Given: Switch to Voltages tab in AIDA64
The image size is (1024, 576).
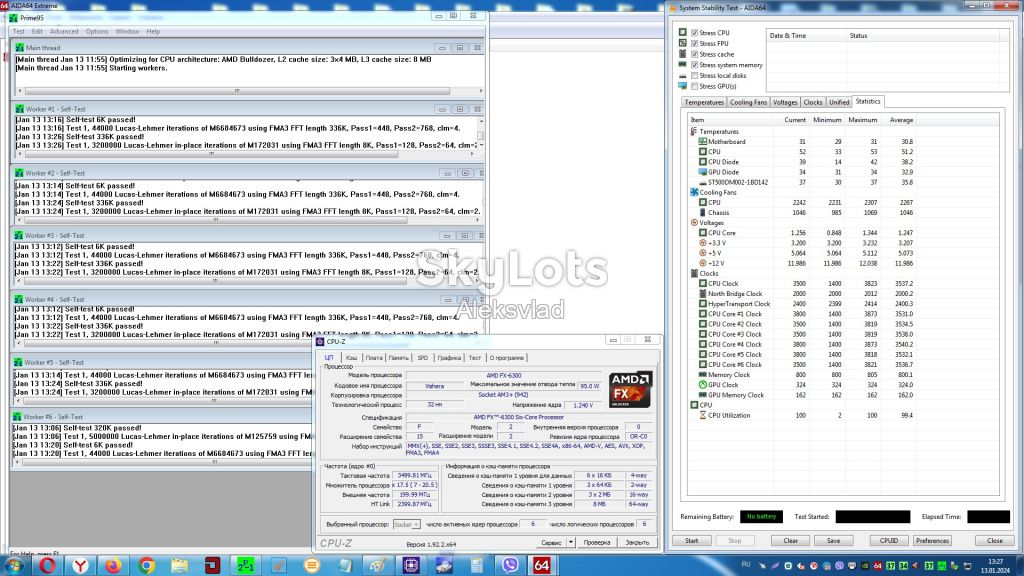Looking at the screenshot, I should point(785,103).
